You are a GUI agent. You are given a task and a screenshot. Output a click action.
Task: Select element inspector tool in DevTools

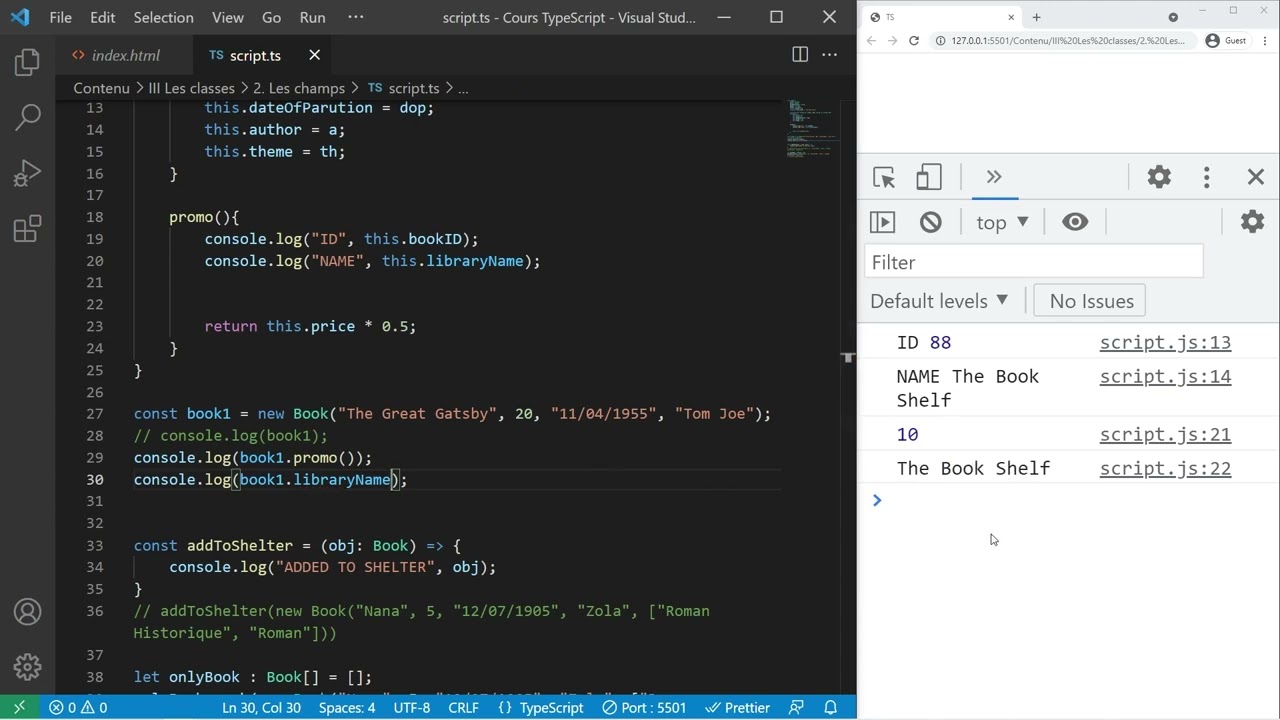[884, 177]
